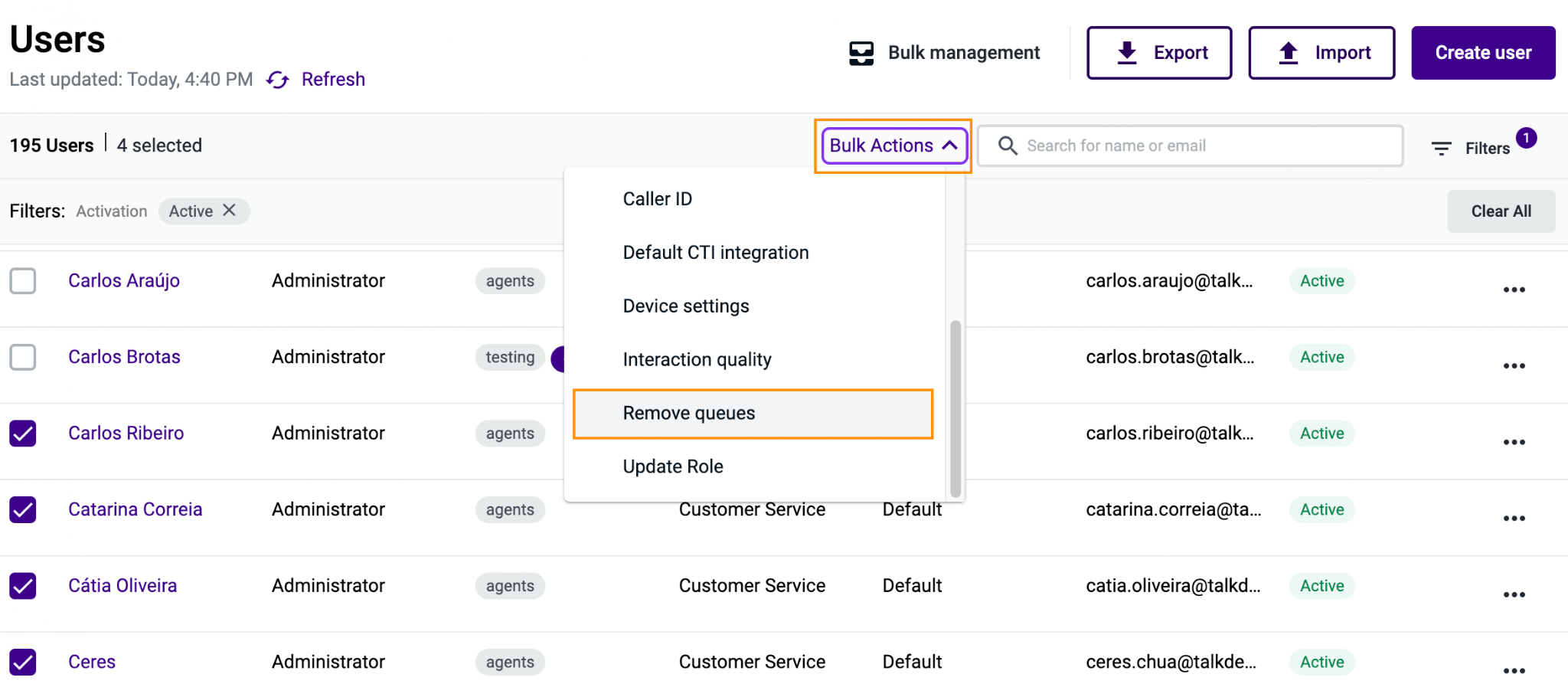Collapse the Bulk Actions dropdown
This screenshot has height=697, width=1568.
(x=894, y=146)
